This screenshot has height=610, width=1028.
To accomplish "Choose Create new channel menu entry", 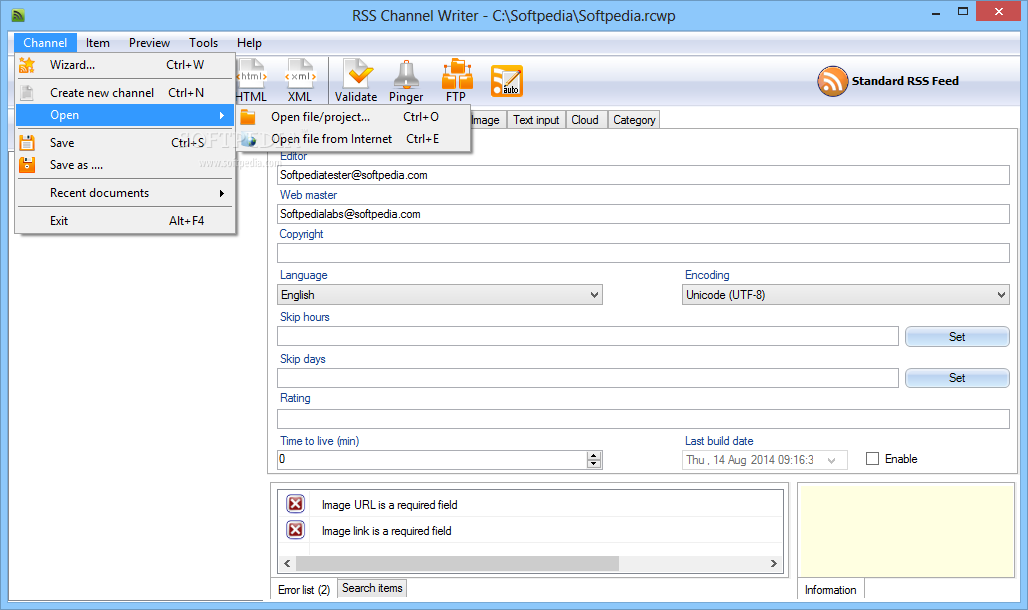I will [x=125, y=92].
